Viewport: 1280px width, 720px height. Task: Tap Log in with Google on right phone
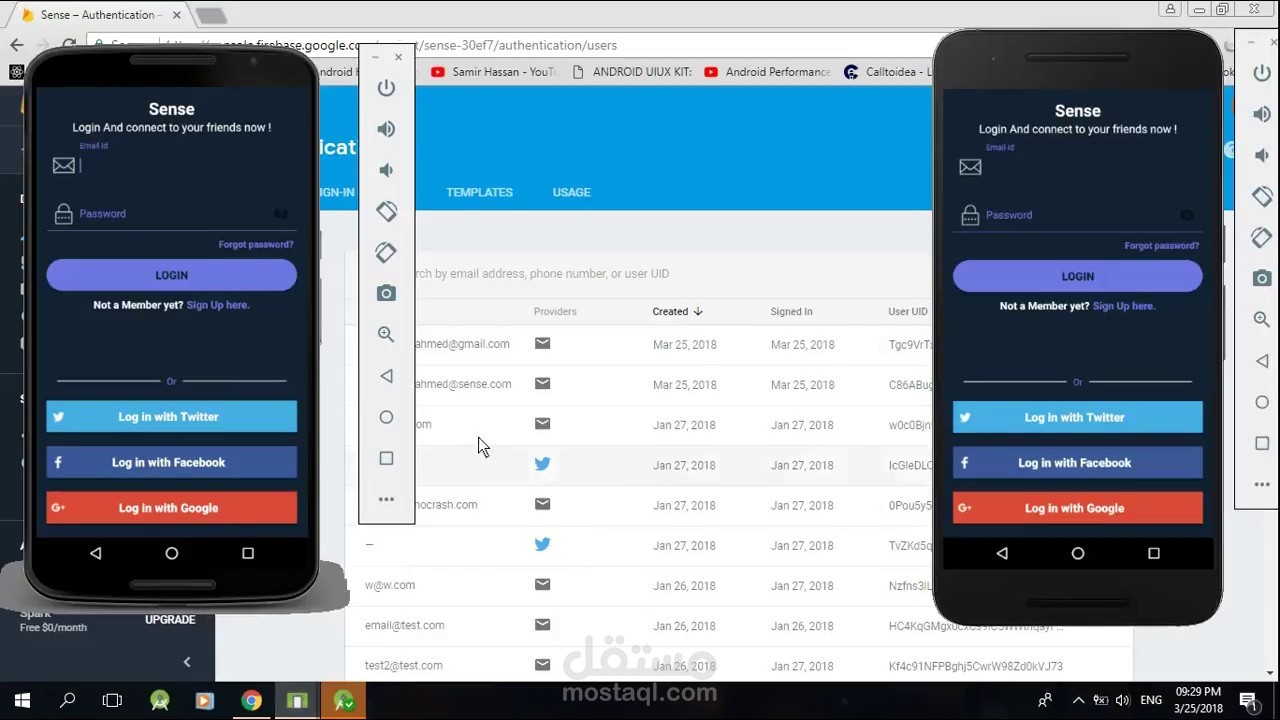pos(1077,508)
